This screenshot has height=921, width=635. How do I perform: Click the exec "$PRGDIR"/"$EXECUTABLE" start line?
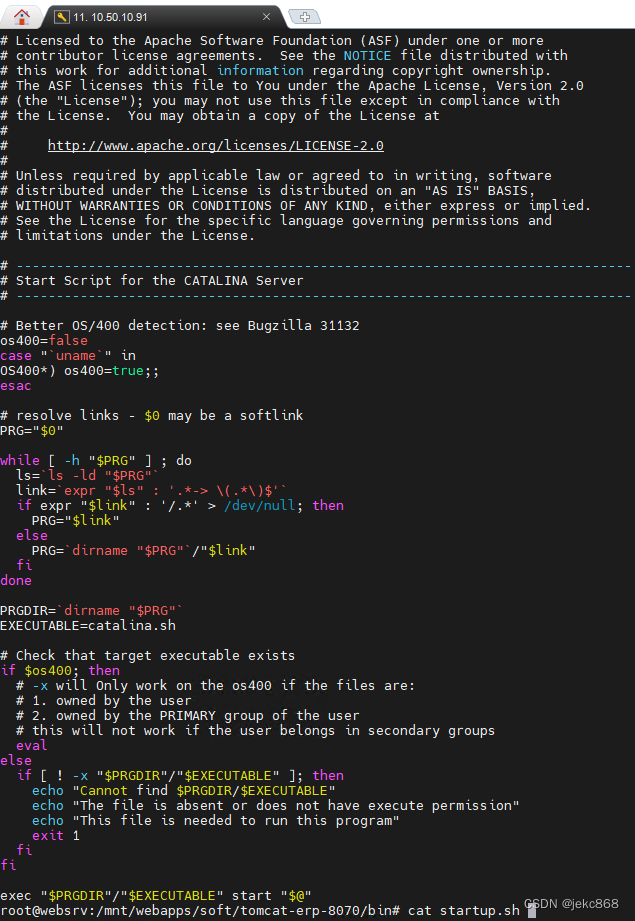point(156,896)
